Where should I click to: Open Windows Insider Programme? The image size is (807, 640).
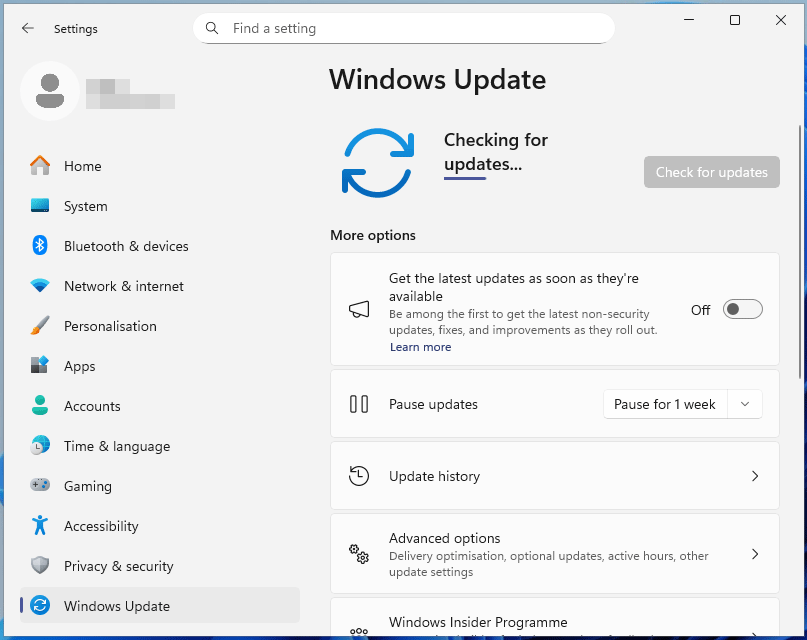point(555,618)
